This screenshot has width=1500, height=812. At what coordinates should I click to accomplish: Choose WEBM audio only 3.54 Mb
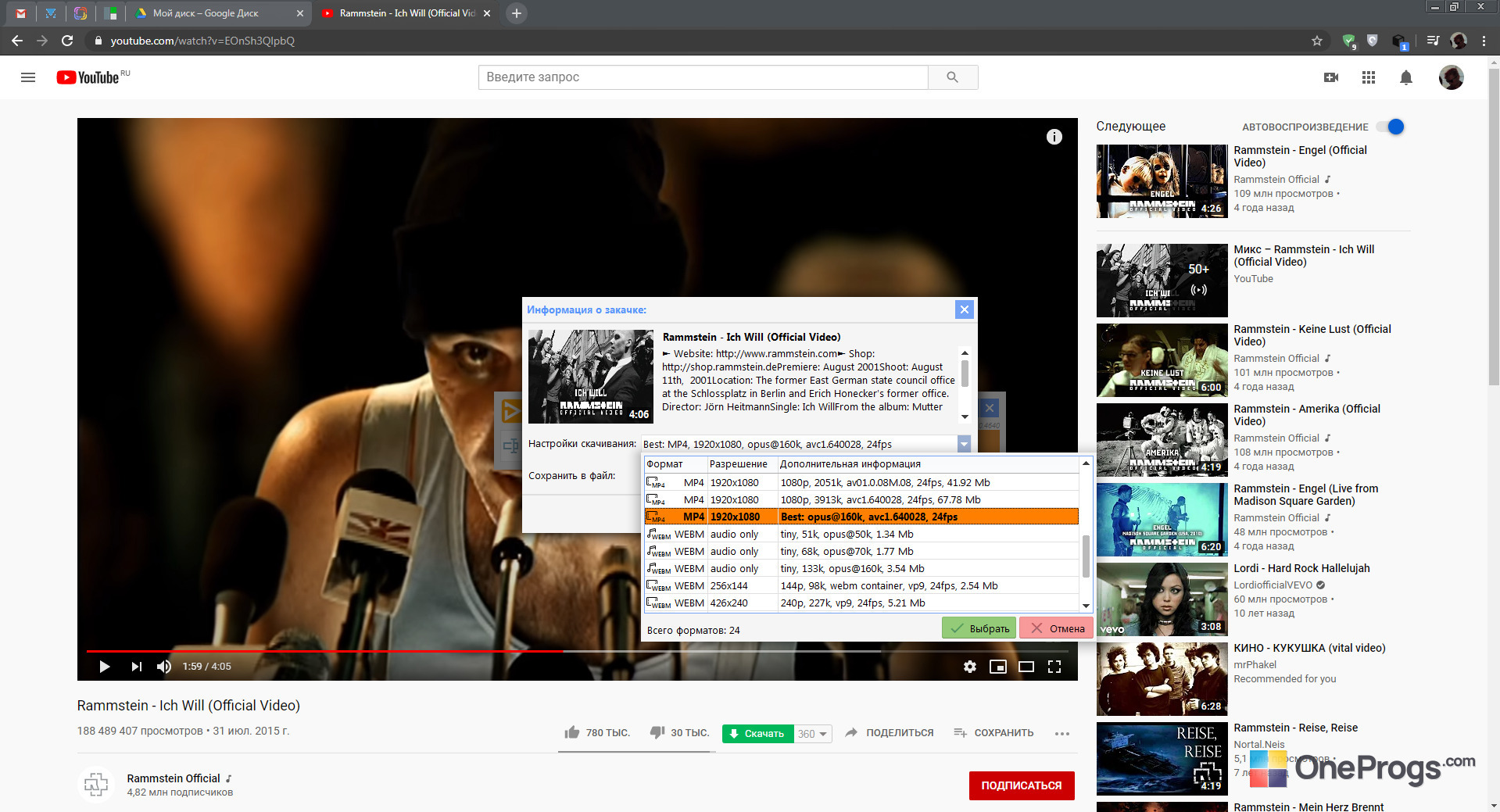(861, 569)
